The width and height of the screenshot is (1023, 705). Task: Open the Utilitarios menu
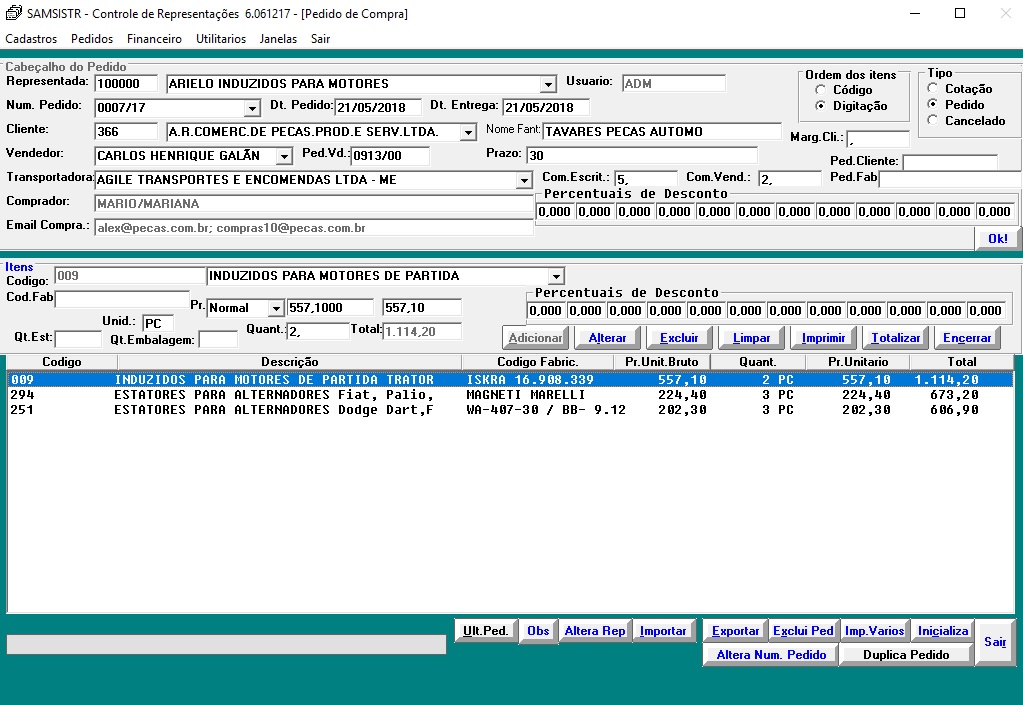pos(221,39)
